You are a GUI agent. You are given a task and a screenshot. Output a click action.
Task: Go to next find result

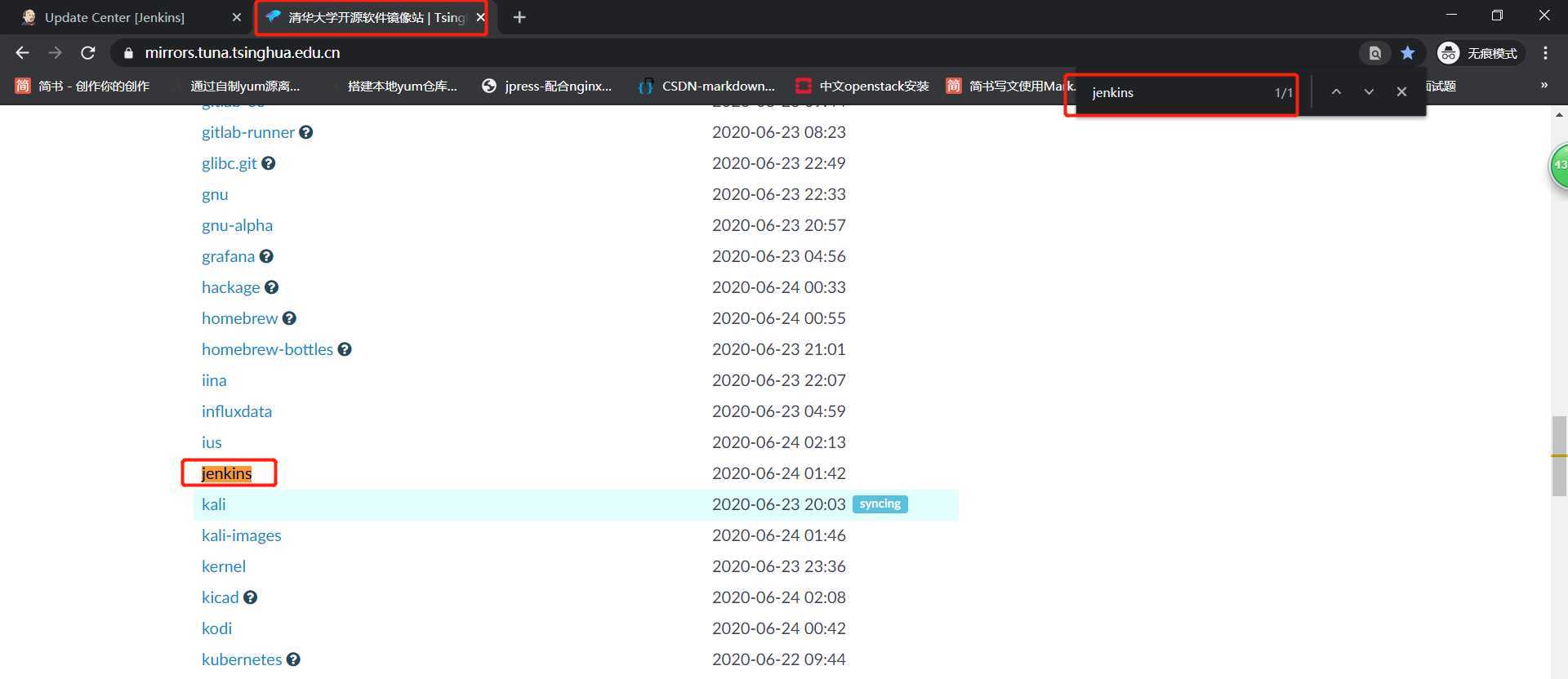pyautogui.click(x=1369, y=92)
